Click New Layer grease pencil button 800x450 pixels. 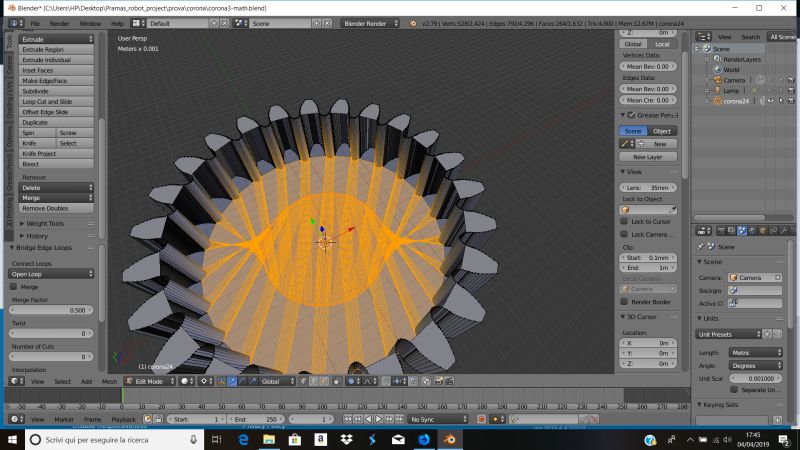tap(648, 157)
